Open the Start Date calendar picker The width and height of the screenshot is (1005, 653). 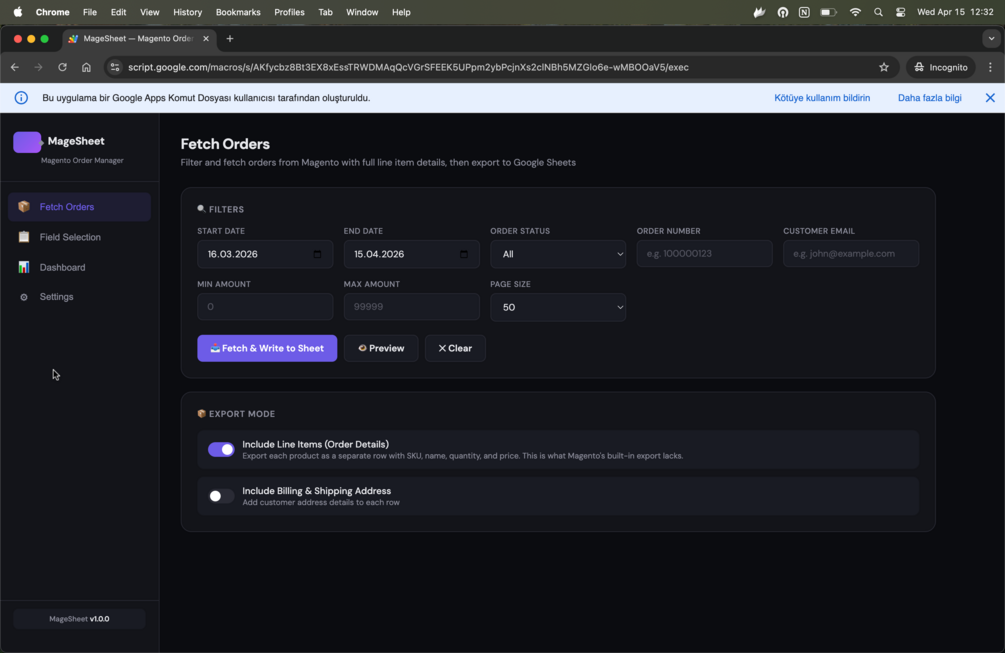(317, 254)
